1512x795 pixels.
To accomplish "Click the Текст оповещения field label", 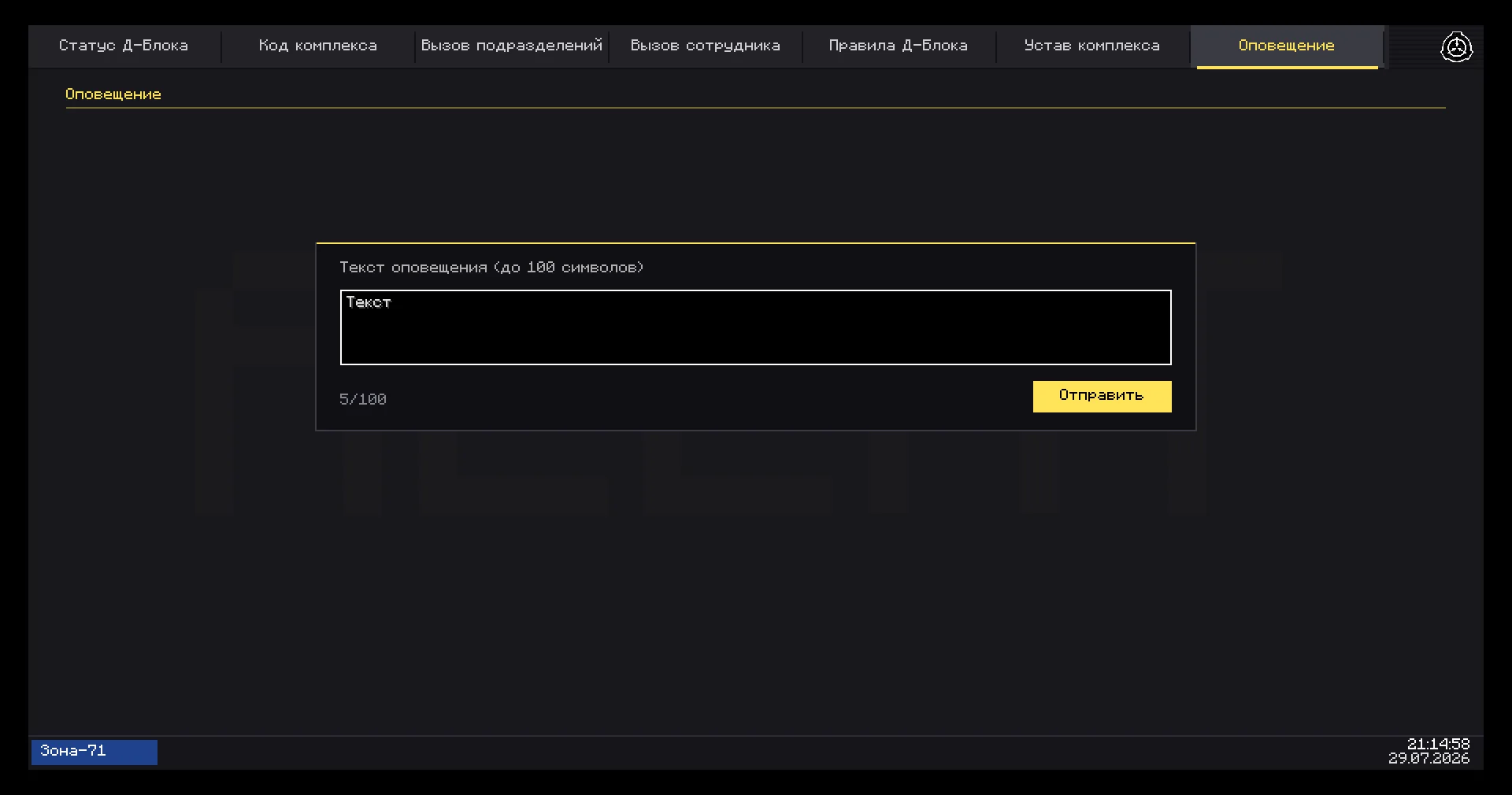I will coord(491,268).
